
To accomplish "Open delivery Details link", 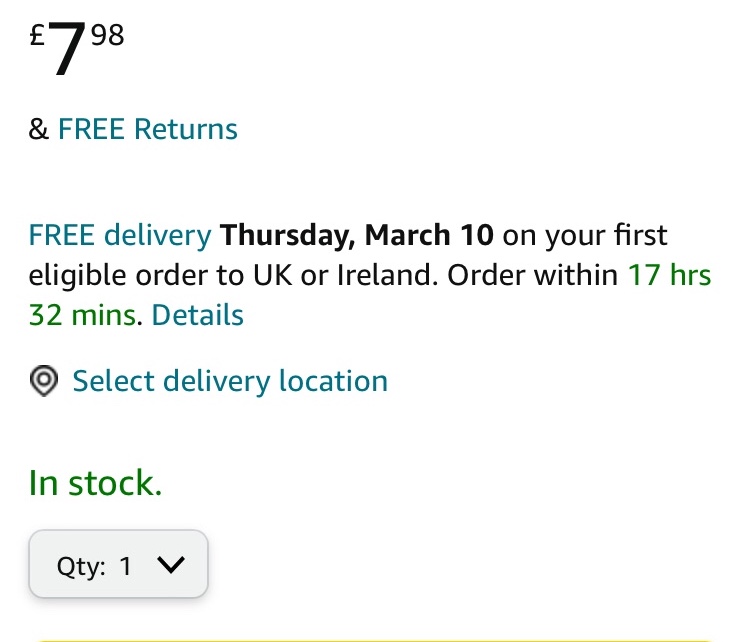I will click(197, 315).
